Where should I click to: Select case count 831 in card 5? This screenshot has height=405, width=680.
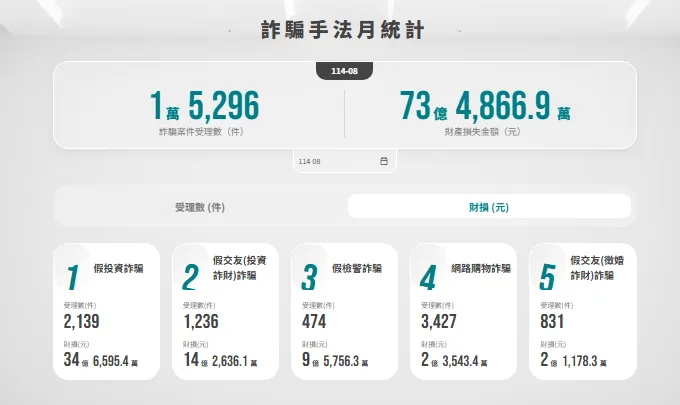click(x=552, y=321)
